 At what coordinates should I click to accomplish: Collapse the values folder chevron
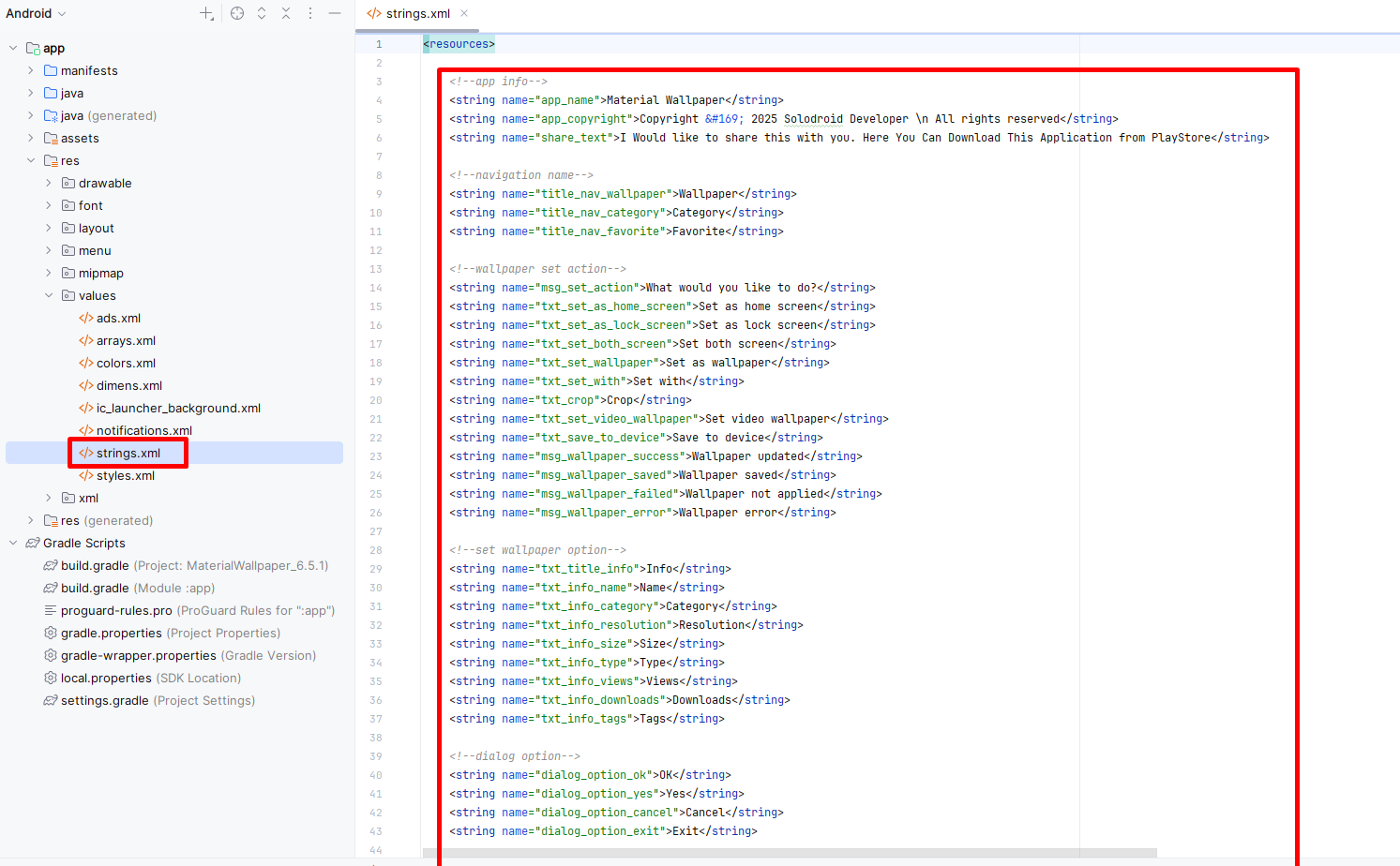coord(49,295)
